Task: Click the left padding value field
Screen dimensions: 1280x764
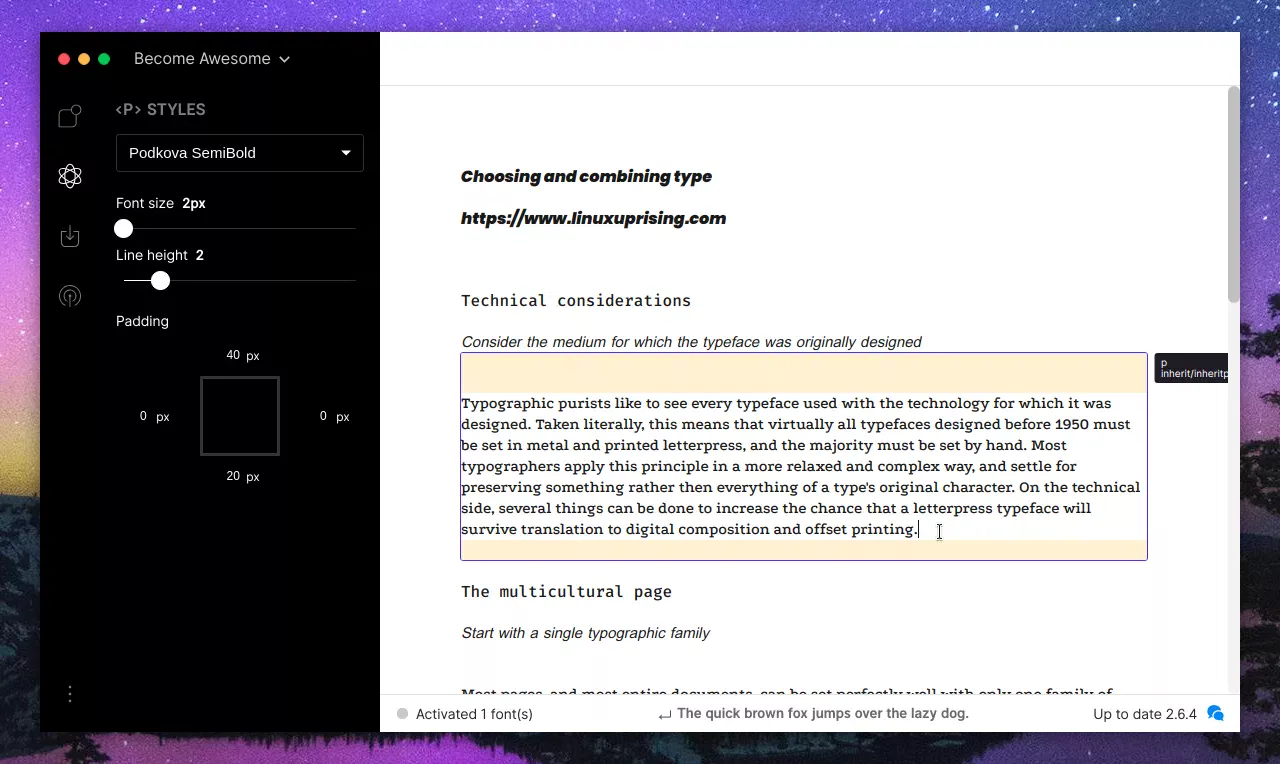Action: [x=144, y=416]
